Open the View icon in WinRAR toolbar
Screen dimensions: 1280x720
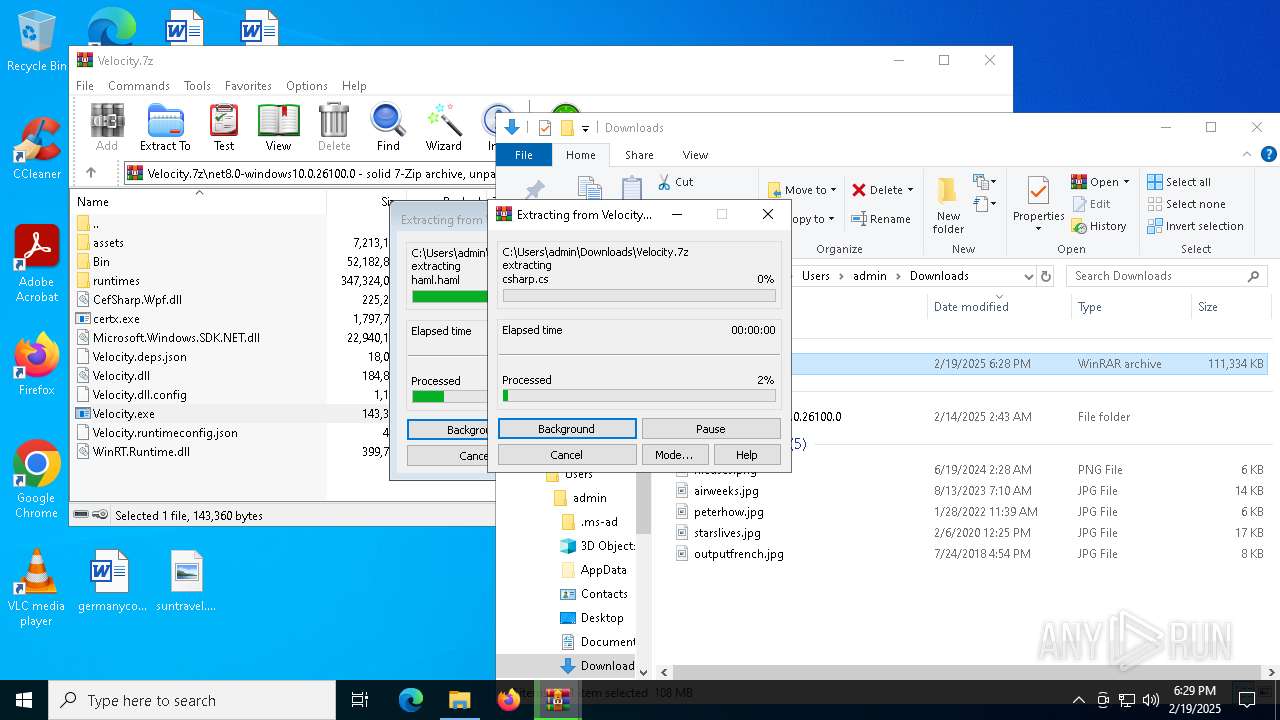coord(278,127)
